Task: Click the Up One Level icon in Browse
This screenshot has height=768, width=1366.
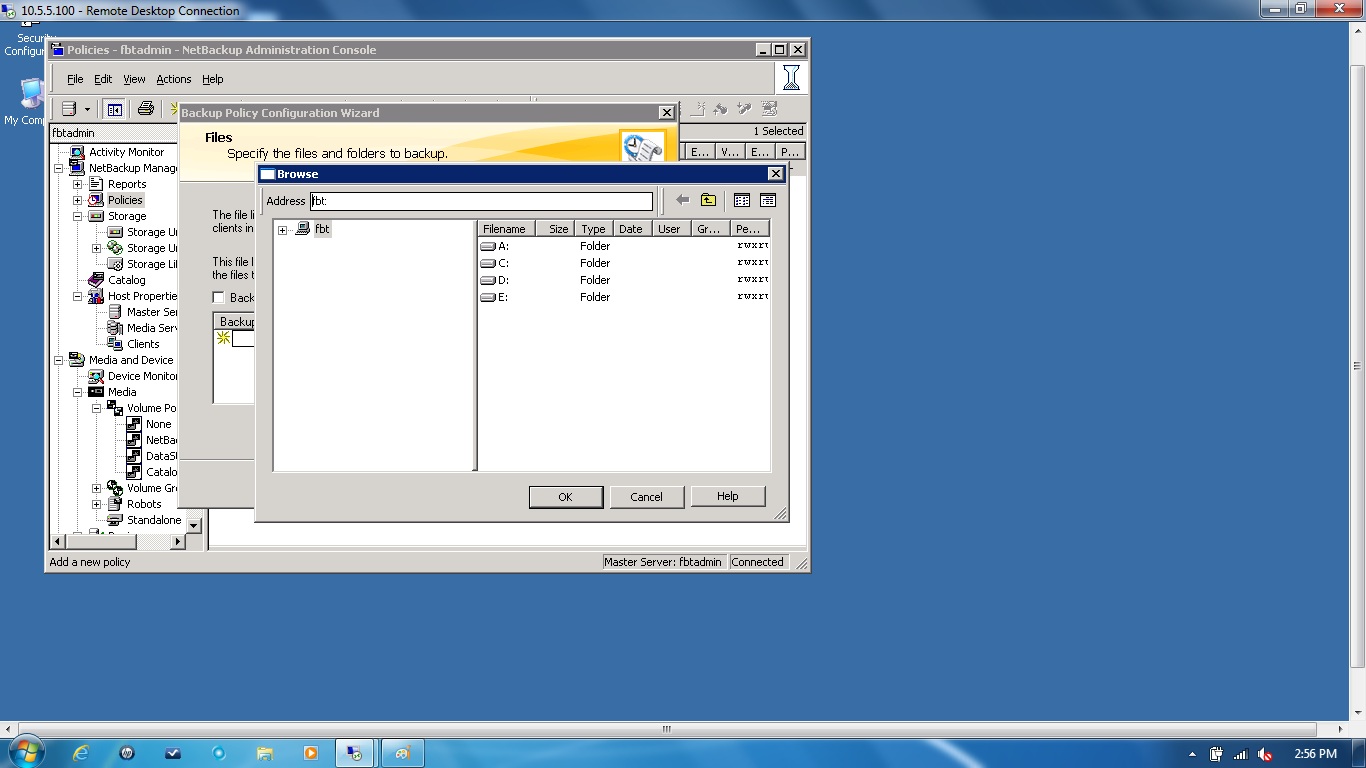Action: pos(708,200)
